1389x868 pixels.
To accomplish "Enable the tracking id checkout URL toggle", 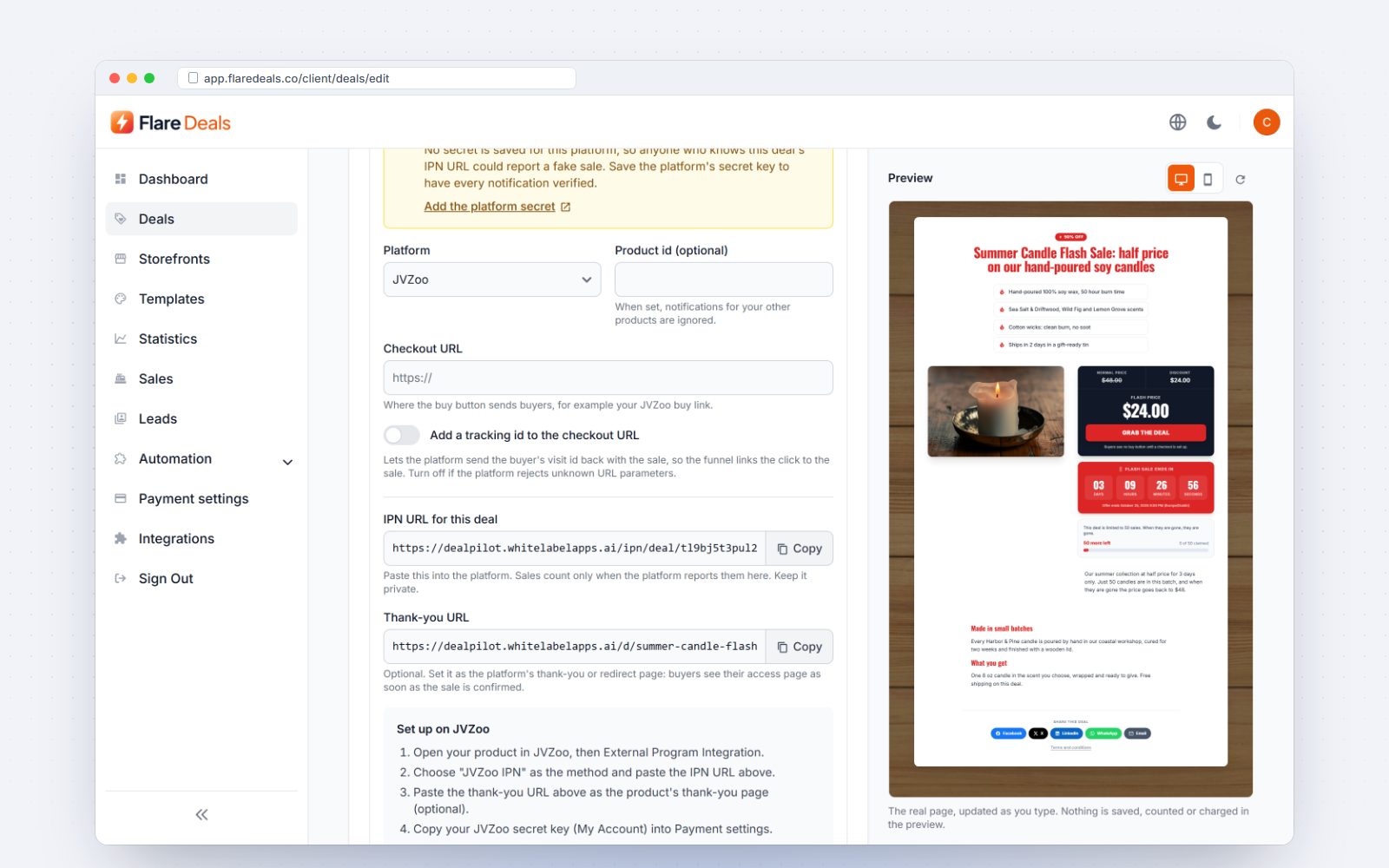I will tap(401, 435).
